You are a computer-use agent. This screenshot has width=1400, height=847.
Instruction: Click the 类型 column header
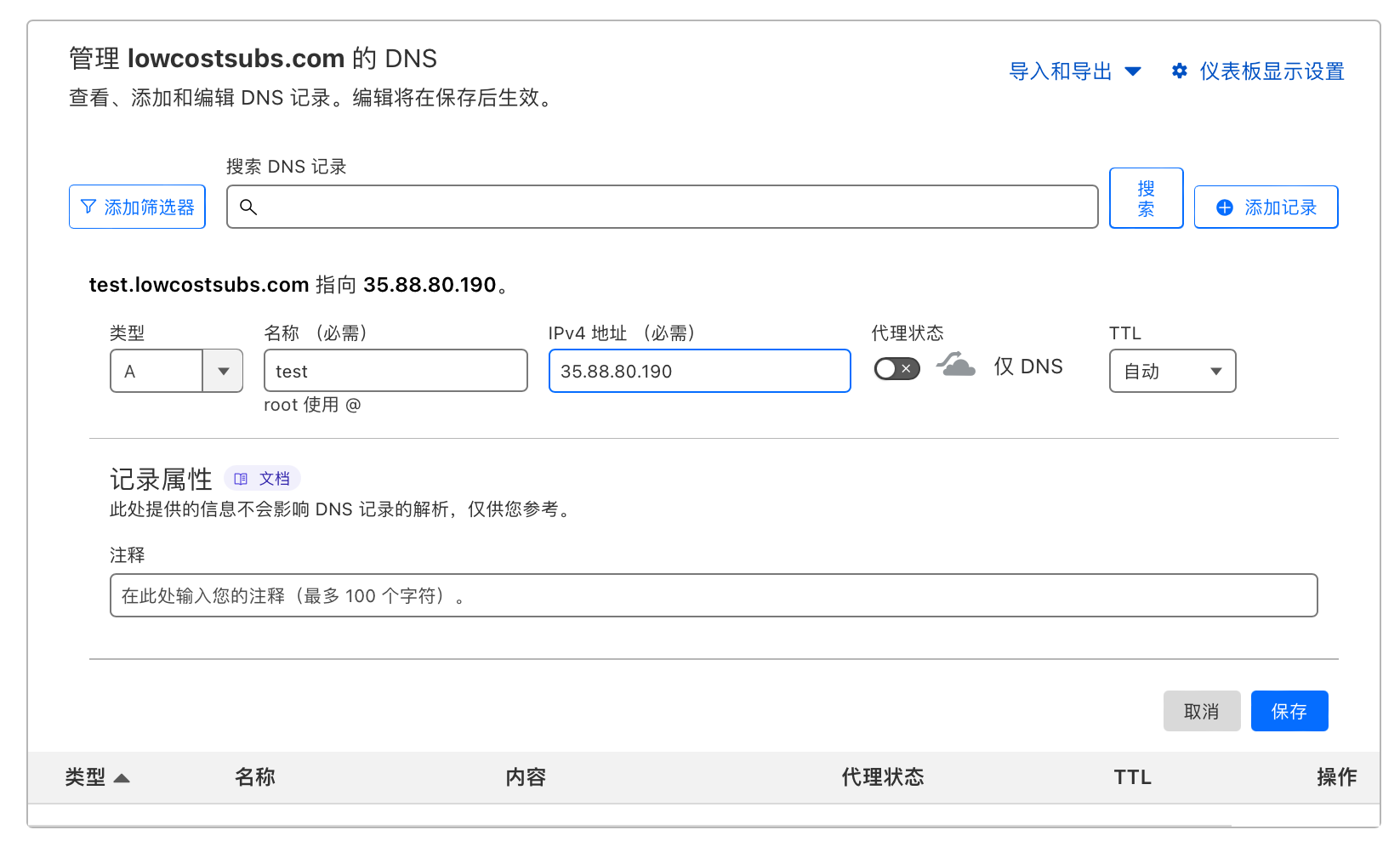85,777
